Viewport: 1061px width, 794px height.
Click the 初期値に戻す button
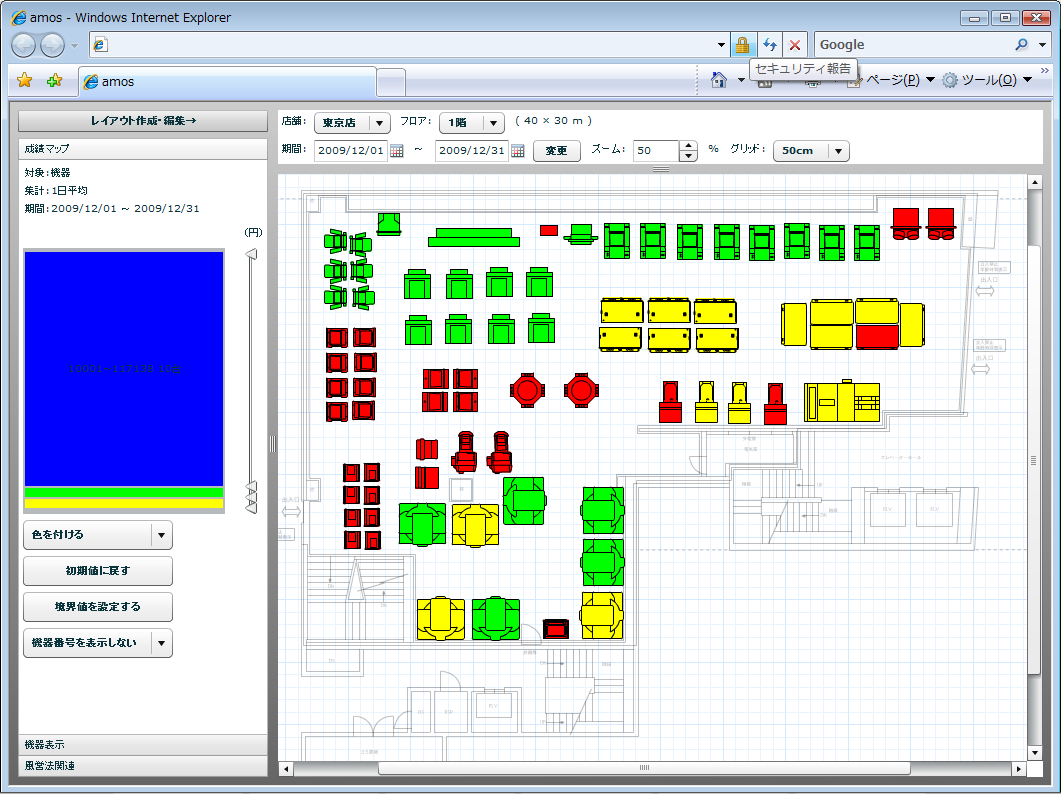pyautogui.click(x=98, y=571)
